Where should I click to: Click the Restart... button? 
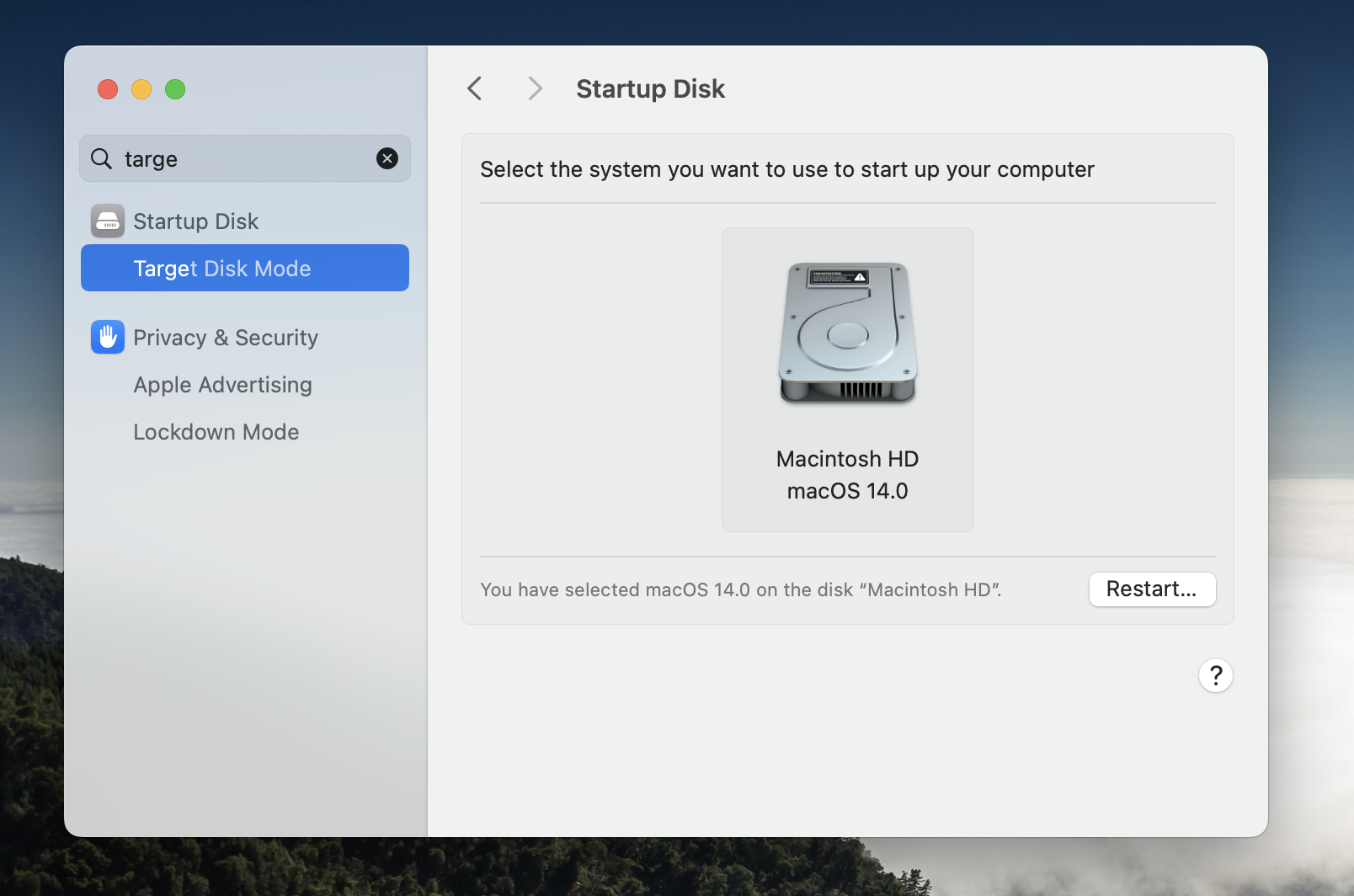tap(1152, 589)
